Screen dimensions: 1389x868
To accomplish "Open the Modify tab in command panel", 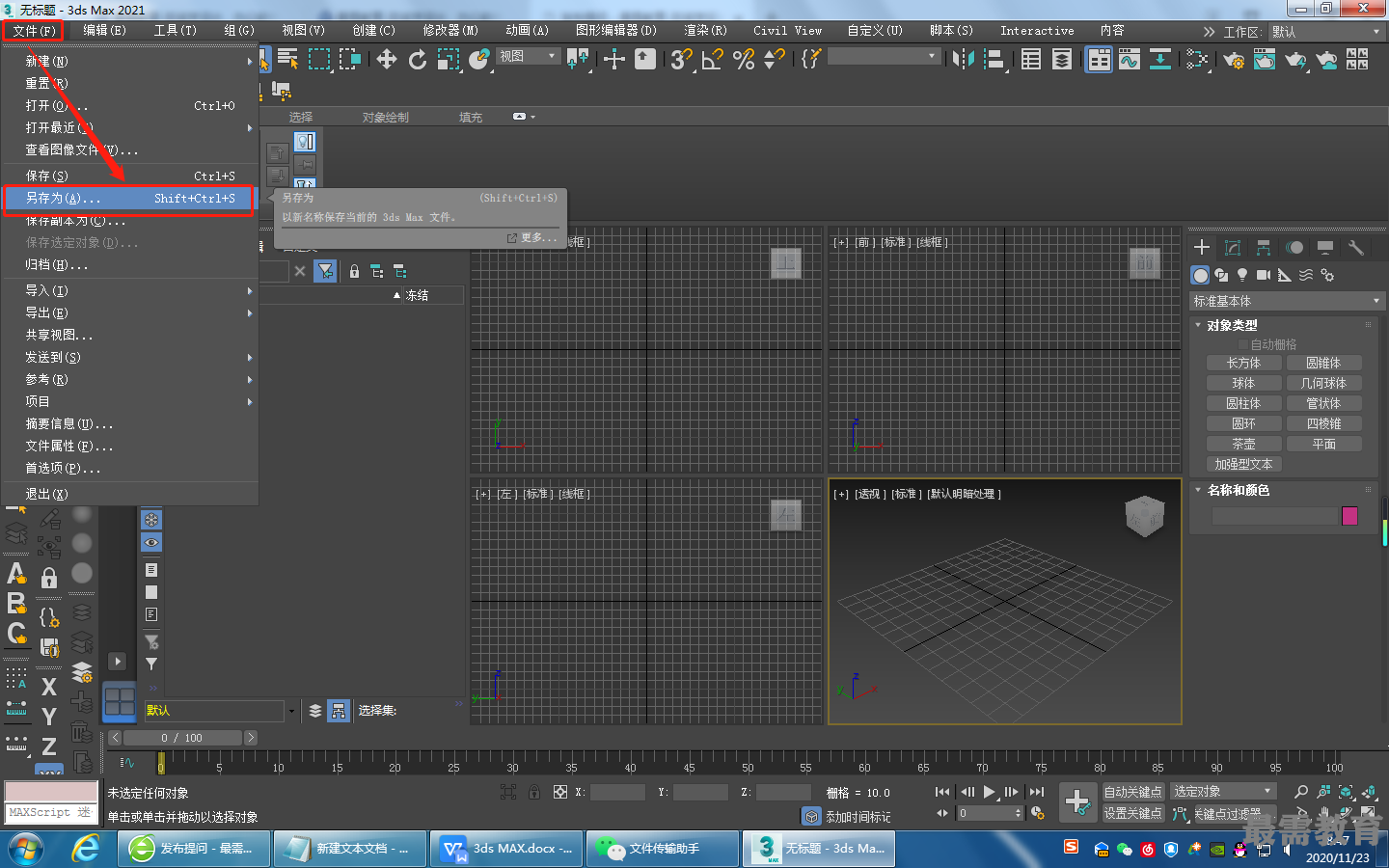I will pos(1232,248).
